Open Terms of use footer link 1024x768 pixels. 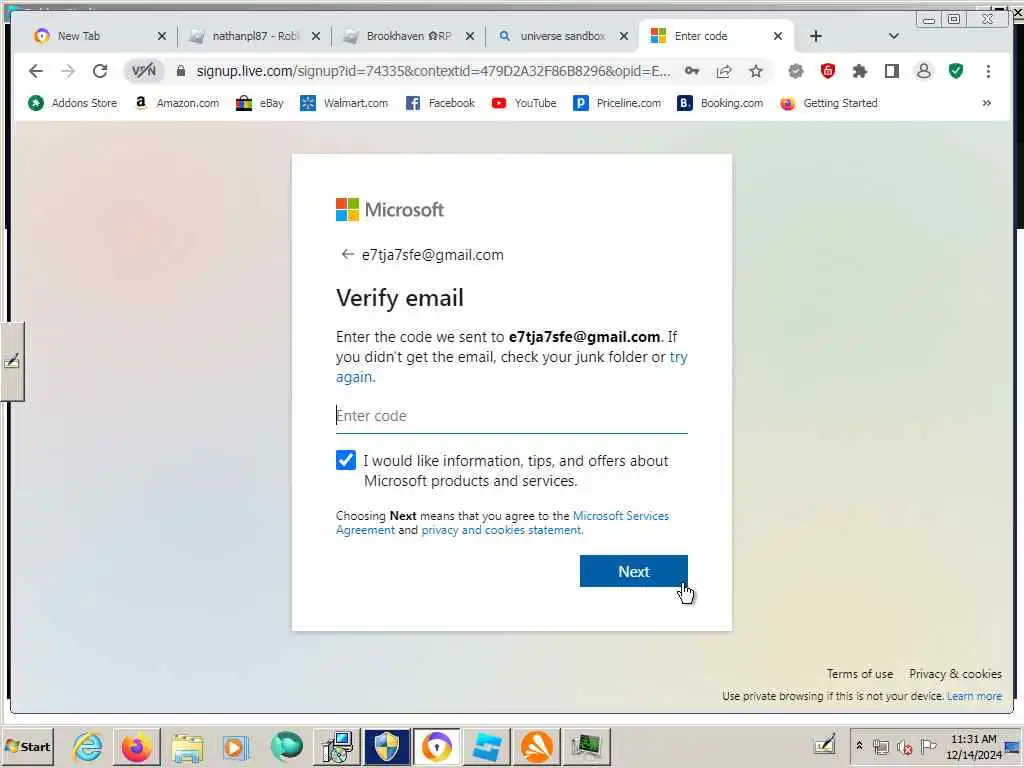(x=859, y=674)
